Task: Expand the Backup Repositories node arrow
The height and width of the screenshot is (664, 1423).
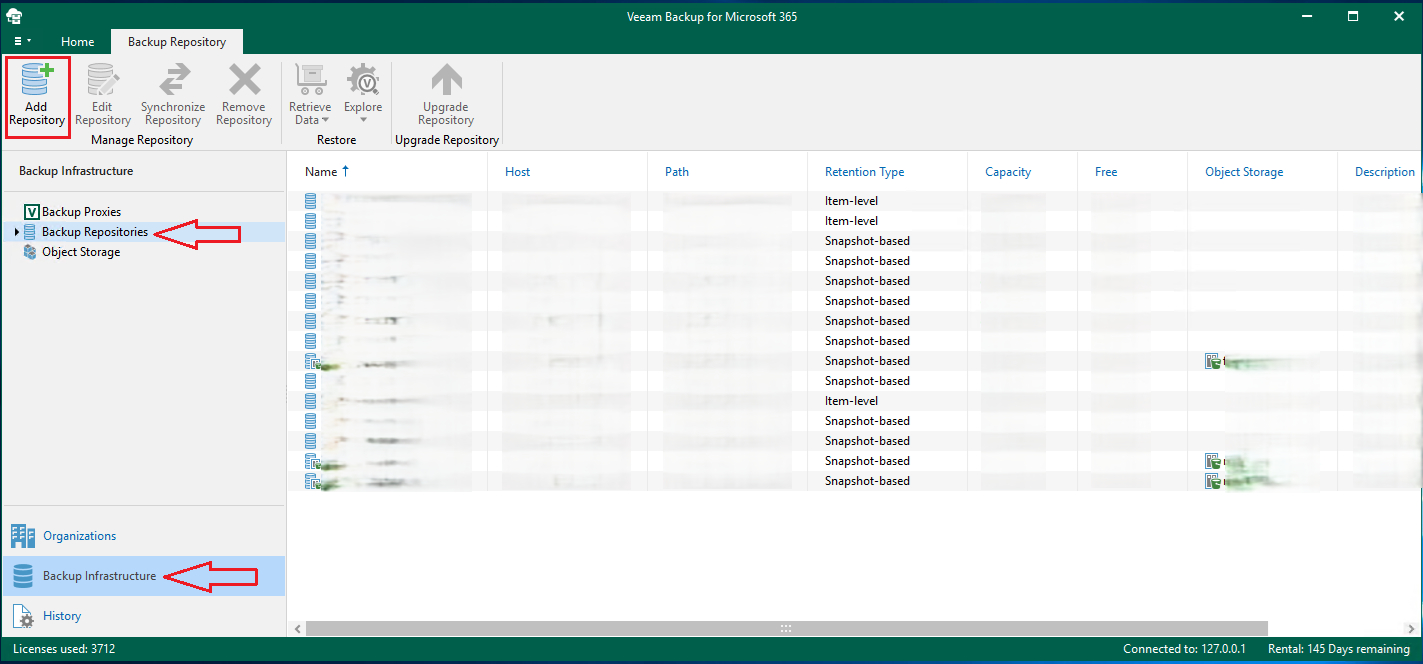Action: click(16, 232)
